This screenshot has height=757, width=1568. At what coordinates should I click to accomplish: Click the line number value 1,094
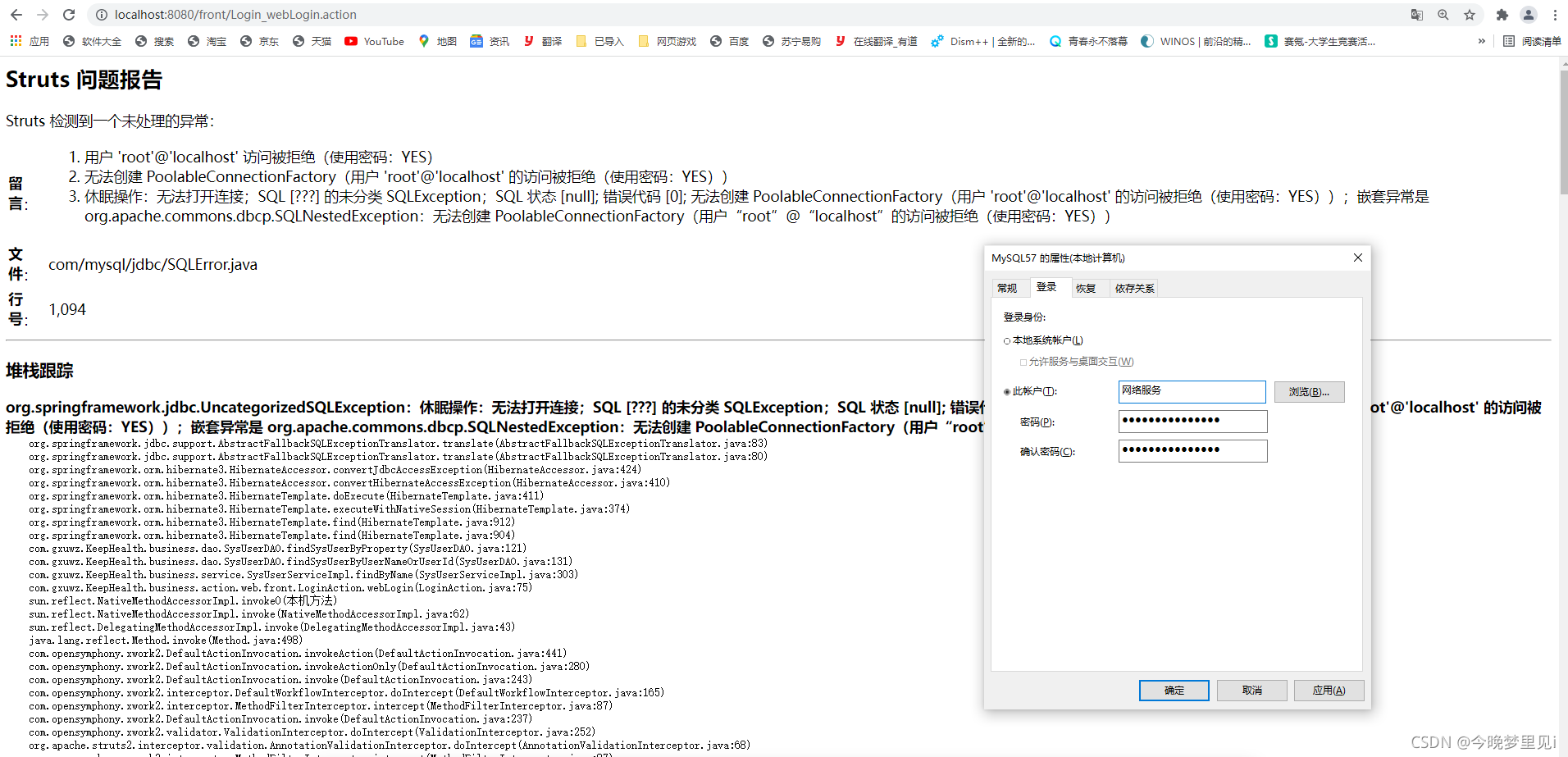(x=67, y=309)
